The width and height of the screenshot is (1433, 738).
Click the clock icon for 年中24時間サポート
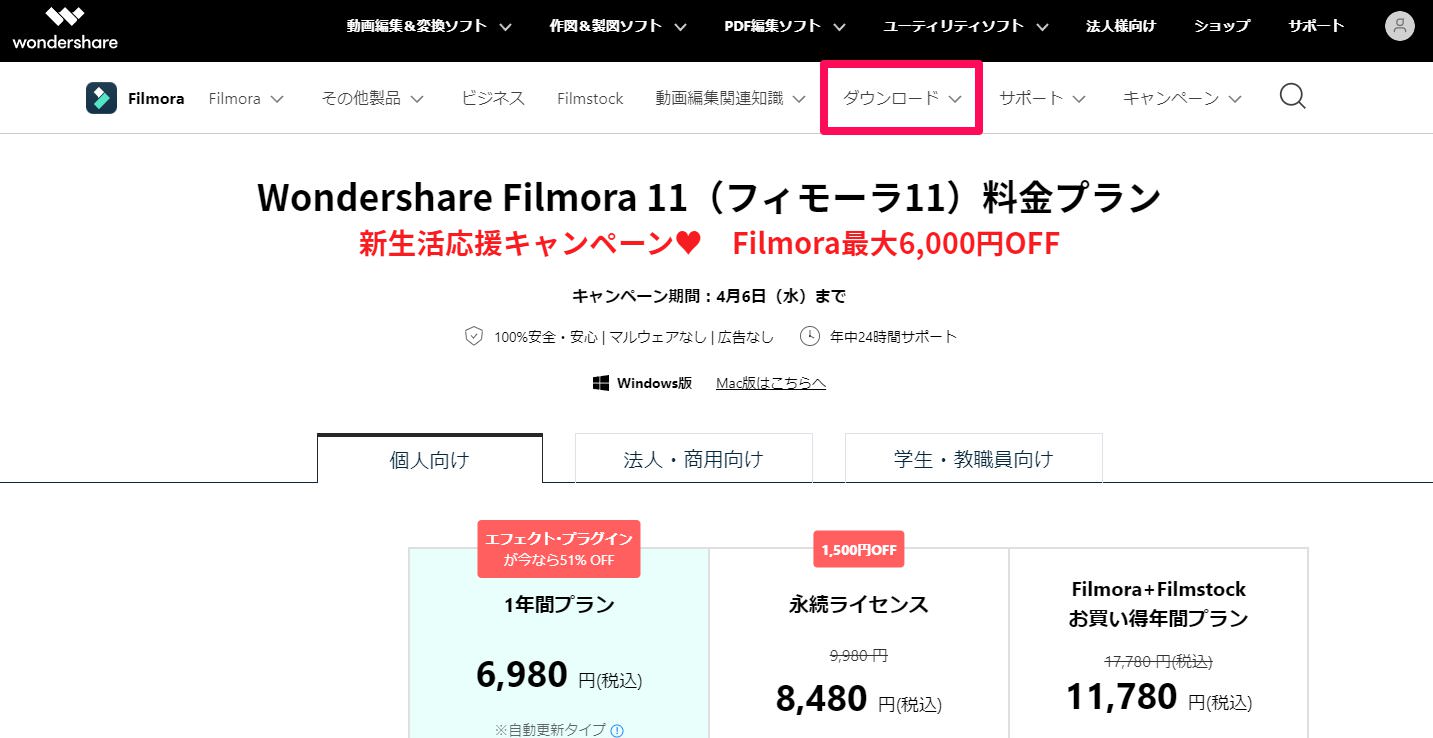tap(810, 337)
